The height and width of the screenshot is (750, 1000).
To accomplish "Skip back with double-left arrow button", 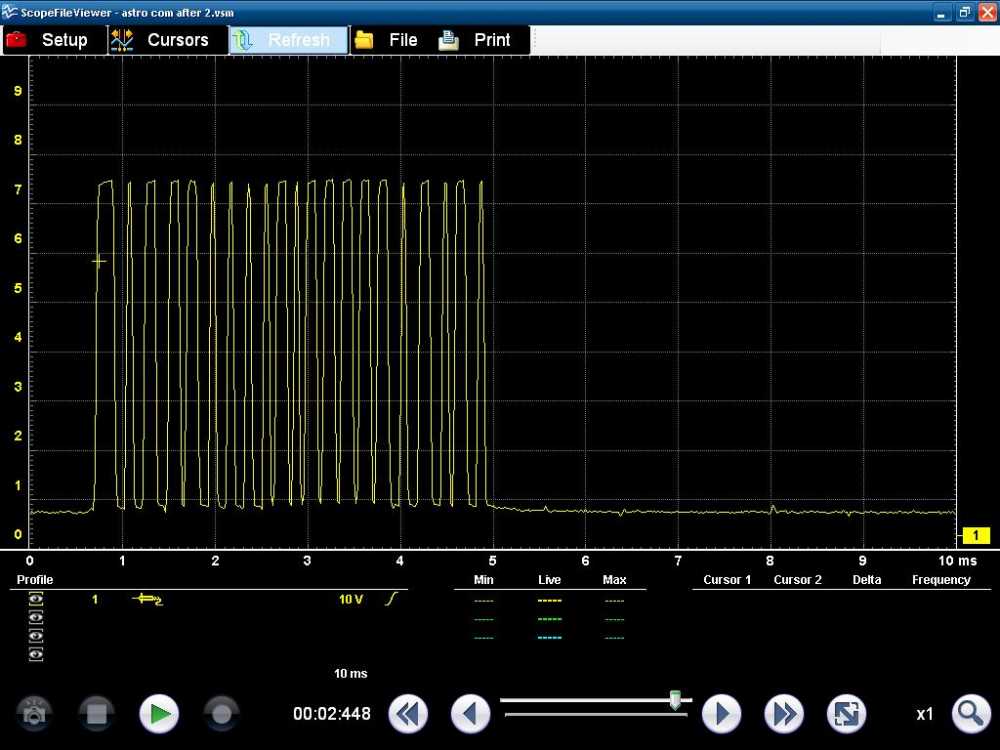I will (408, 714).
